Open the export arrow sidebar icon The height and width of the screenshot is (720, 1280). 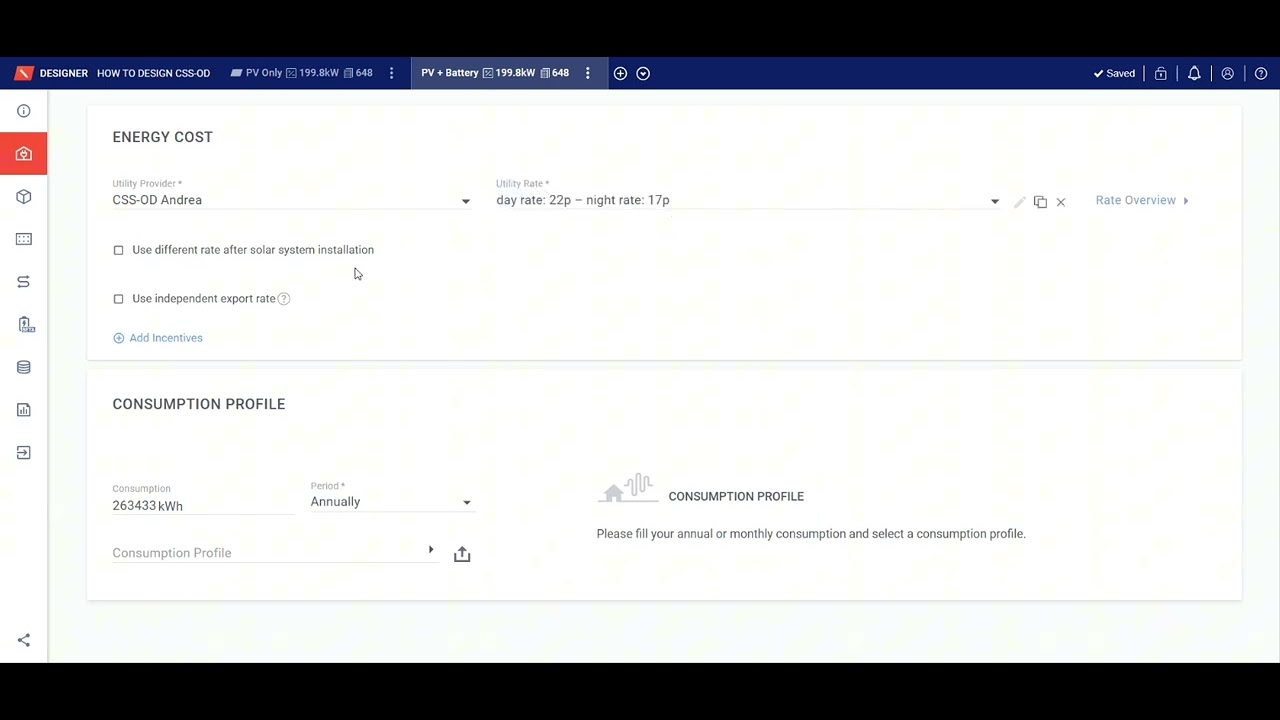24,453
